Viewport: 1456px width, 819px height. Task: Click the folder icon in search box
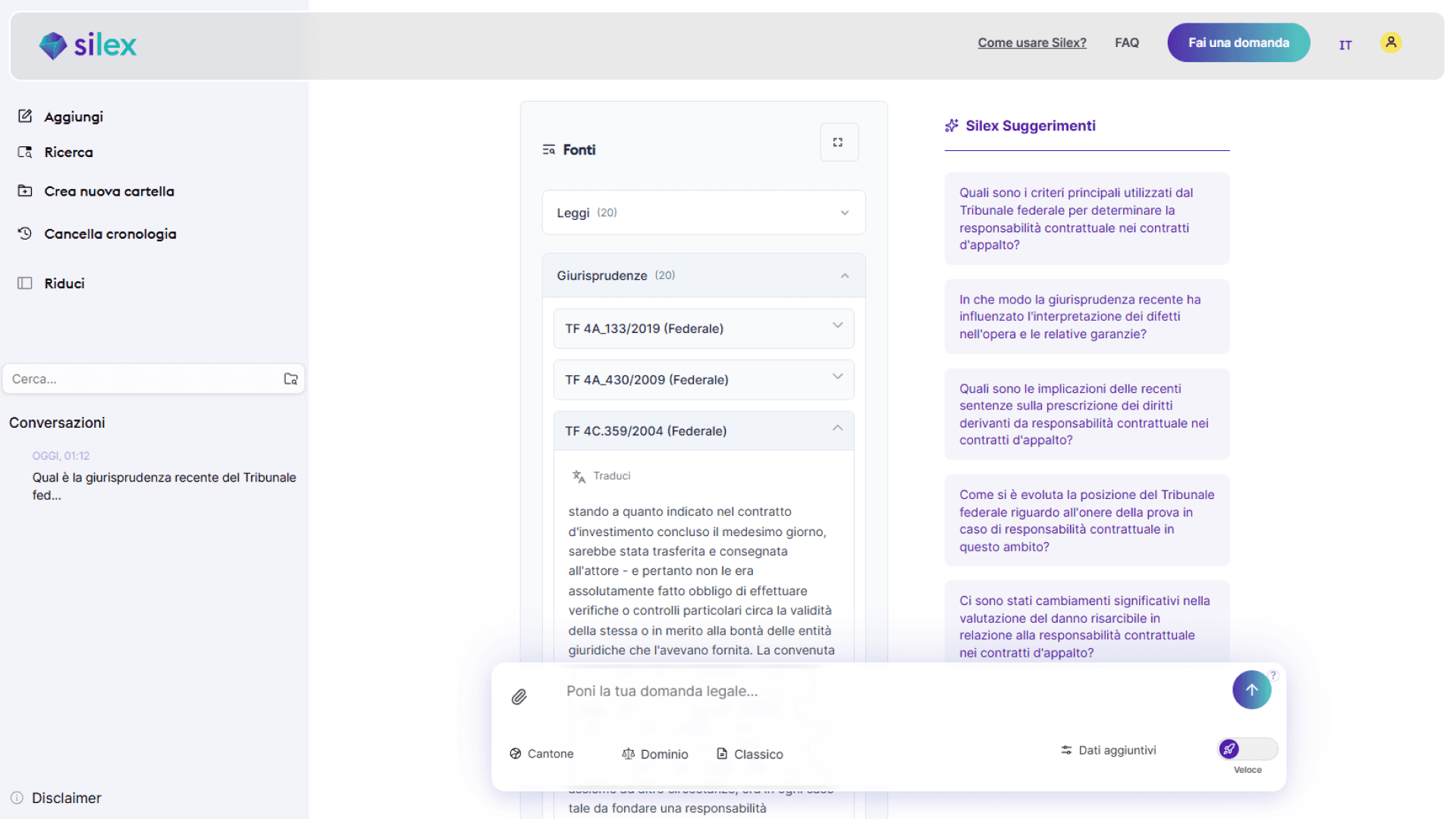tap(290, 379)
